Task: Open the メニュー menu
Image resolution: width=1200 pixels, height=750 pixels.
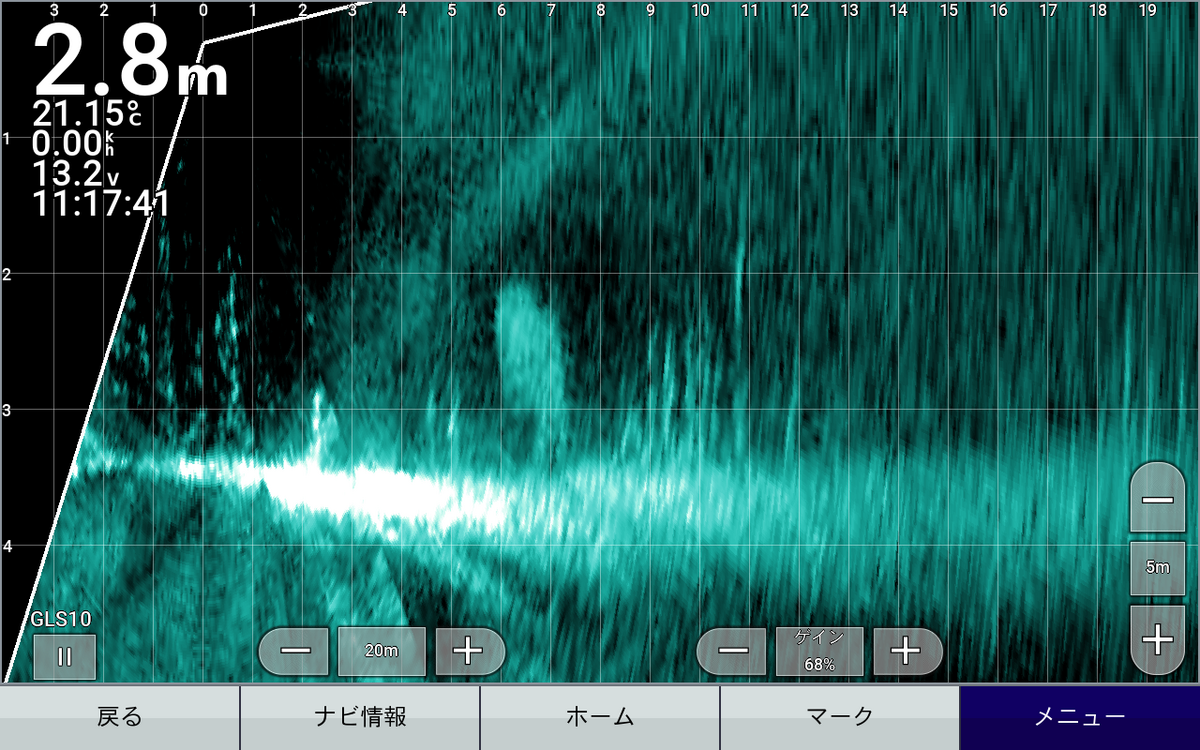Action: pyautogui.click(x=1080, y=717)
